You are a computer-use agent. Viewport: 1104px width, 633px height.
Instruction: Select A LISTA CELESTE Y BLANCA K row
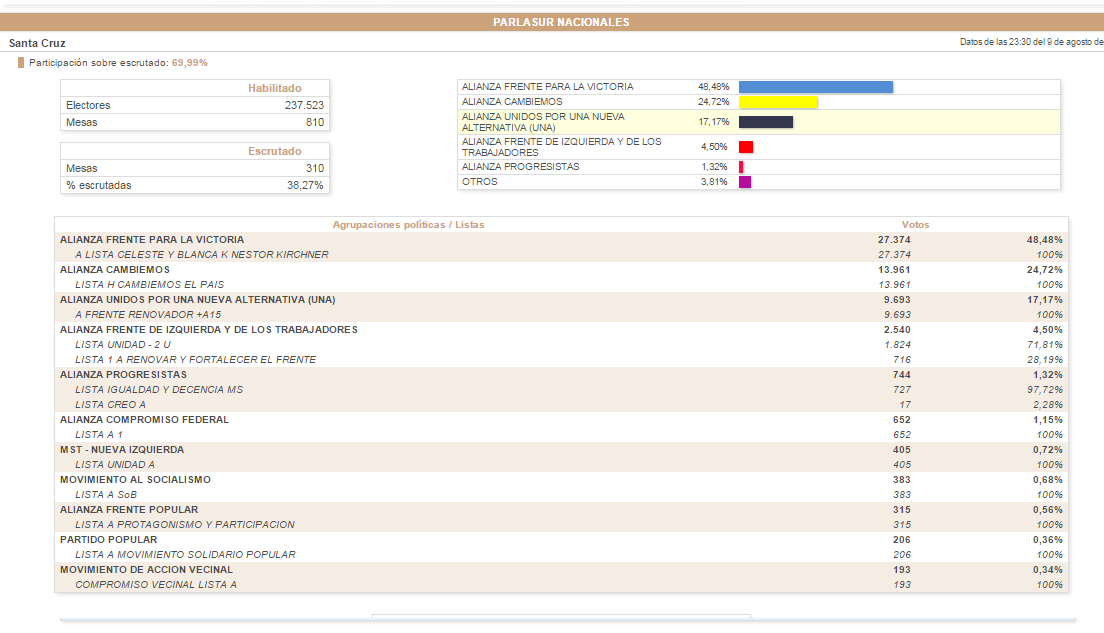[x=561, y=254]
